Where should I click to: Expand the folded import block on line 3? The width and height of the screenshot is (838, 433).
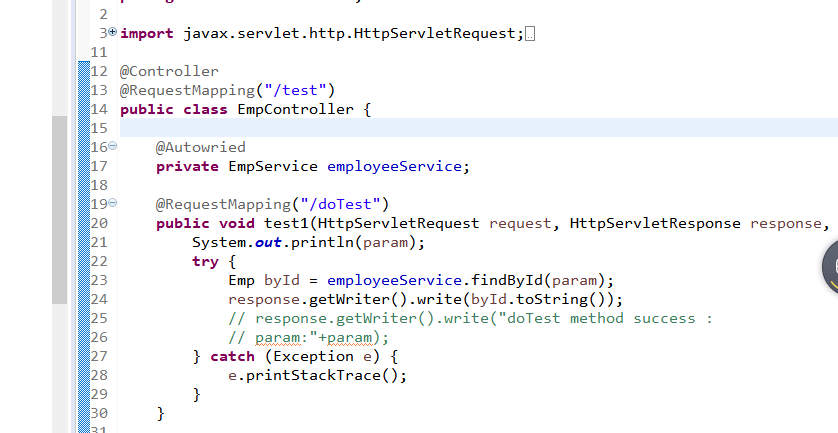[x=113, y=32]
